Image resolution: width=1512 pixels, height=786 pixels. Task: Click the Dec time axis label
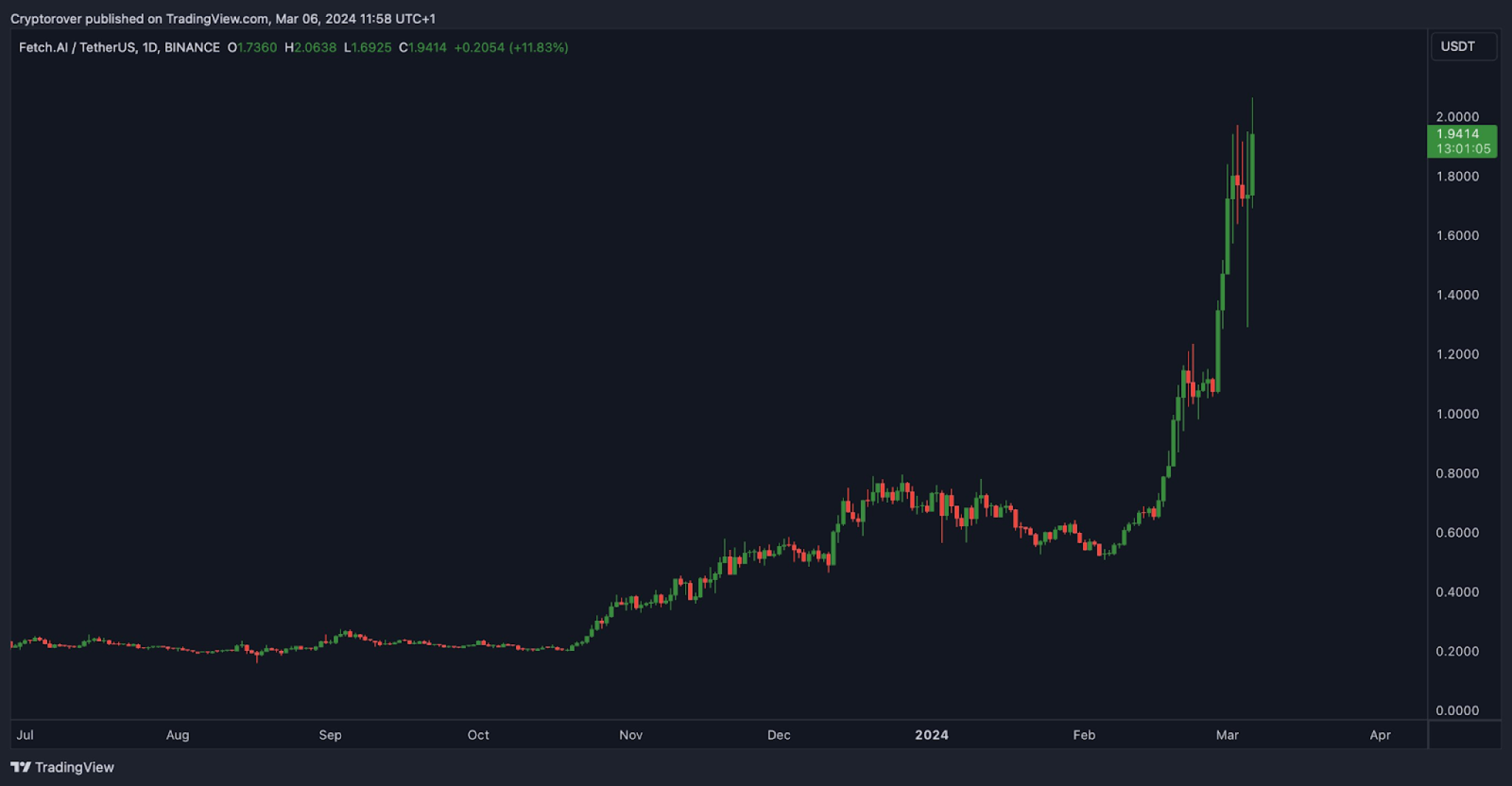point(779,735)
